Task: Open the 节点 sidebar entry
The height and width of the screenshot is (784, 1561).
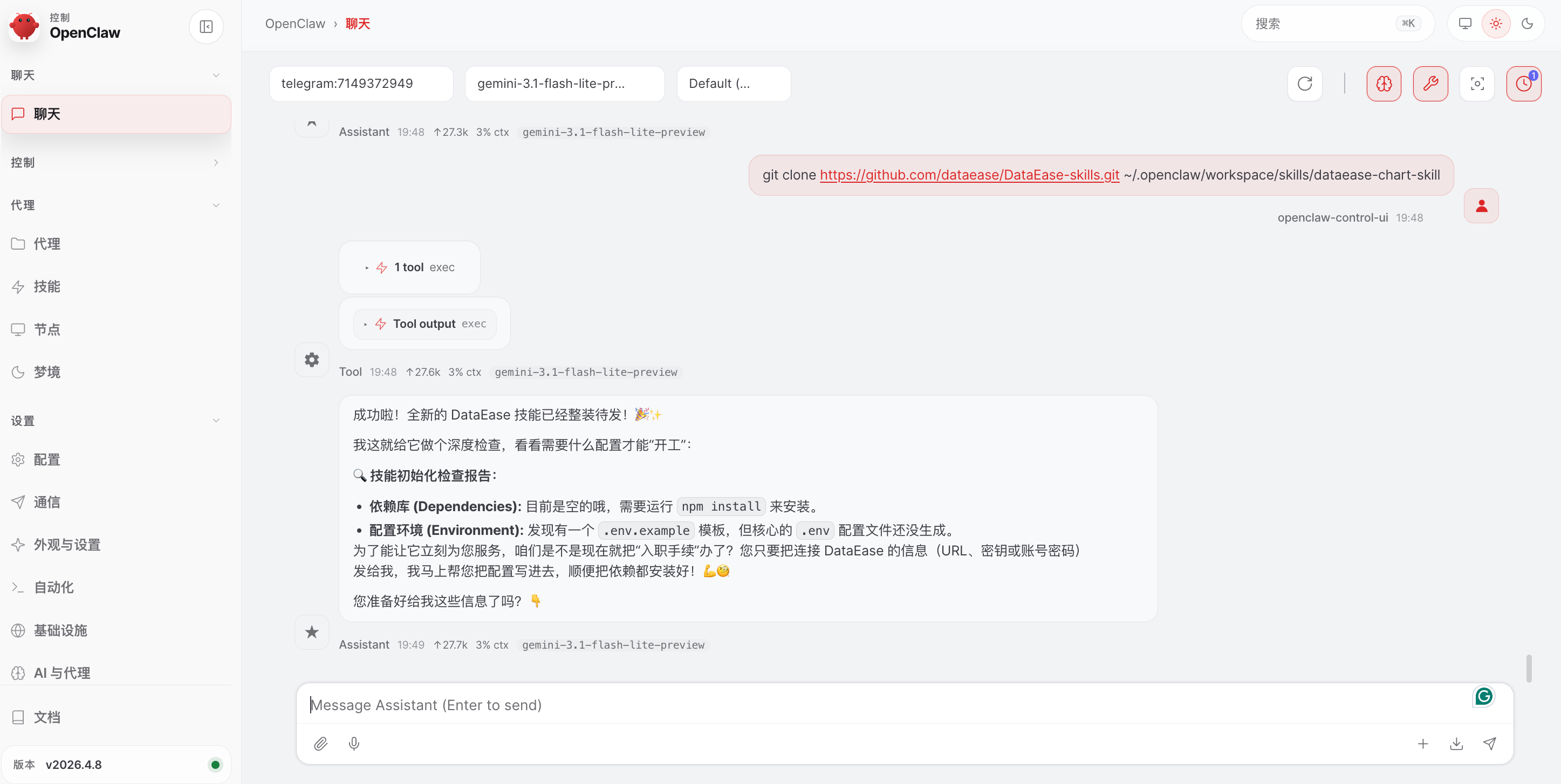Action: (47, 329)
